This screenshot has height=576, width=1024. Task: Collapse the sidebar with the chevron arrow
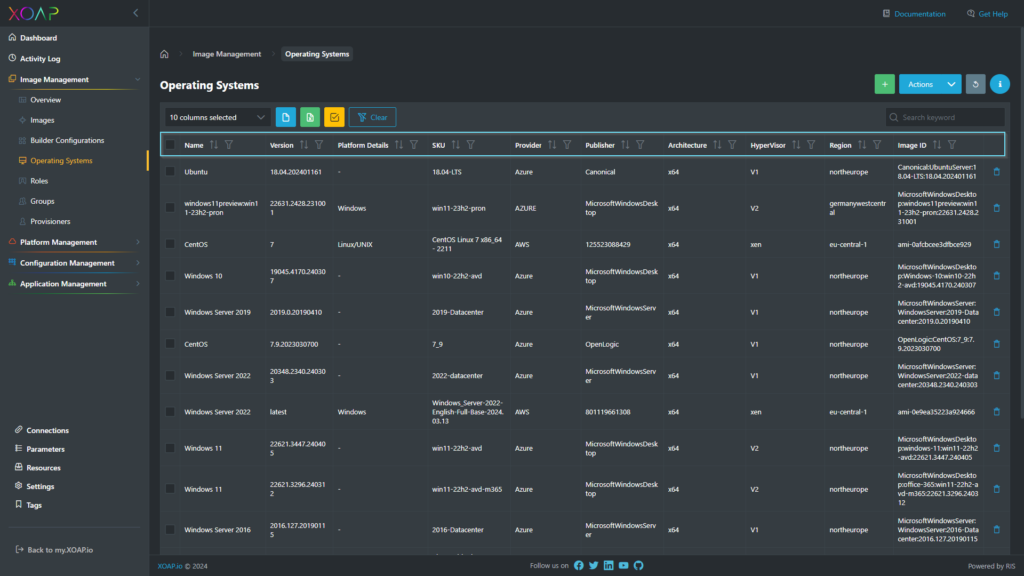pyautogui.click(x=136, y=13)
